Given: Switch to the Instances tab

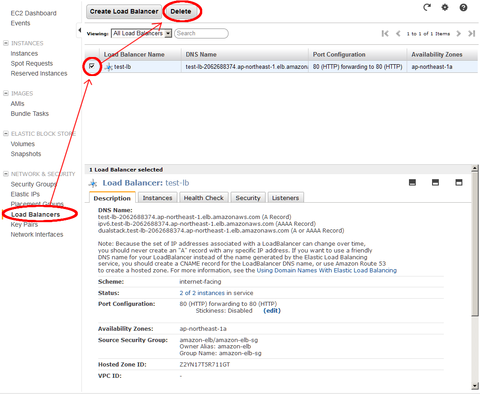Looking at the screenshot, I should point(157,198).
